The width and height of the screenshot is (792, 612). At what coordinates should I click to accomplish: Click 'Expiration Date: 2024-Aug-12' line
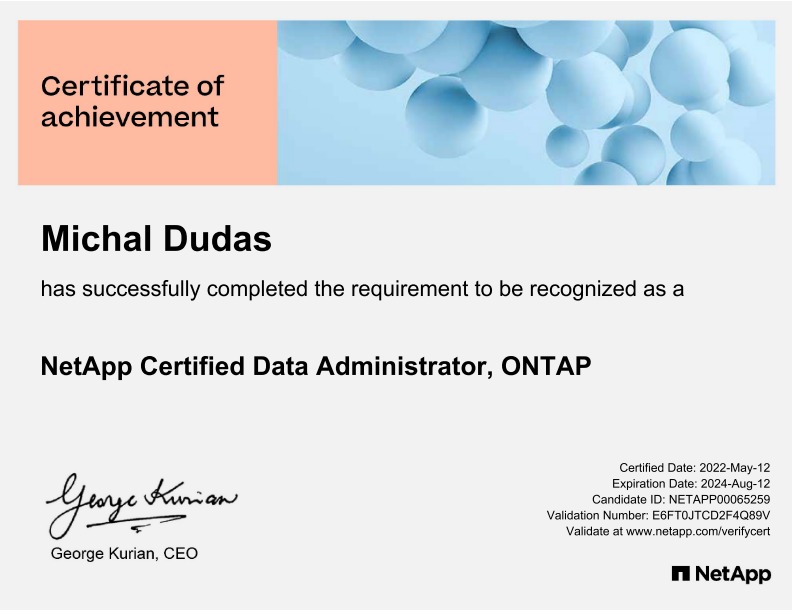pos(691,484)
